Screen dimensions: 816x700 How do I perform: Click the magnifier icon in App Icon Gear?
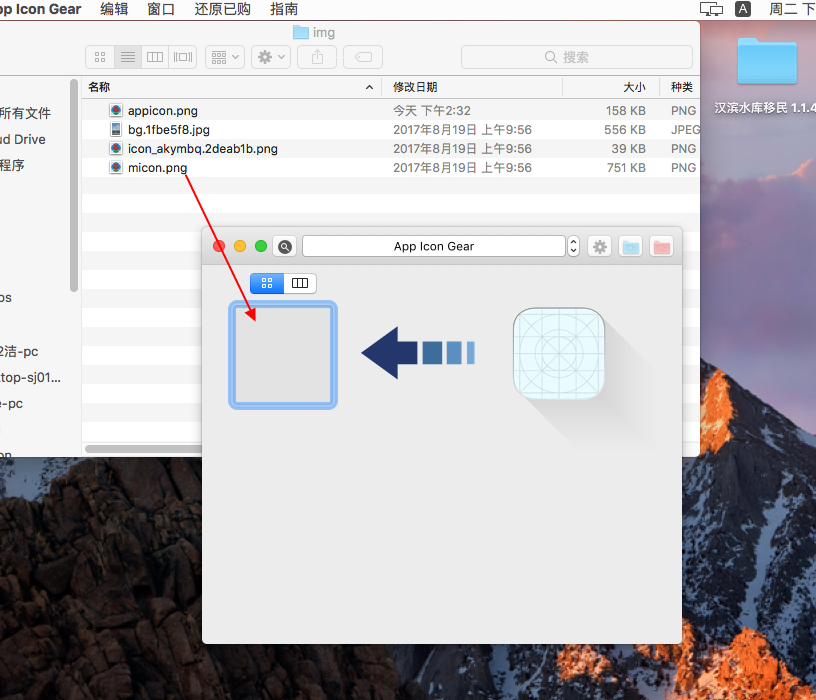click(x=285, y=247)
